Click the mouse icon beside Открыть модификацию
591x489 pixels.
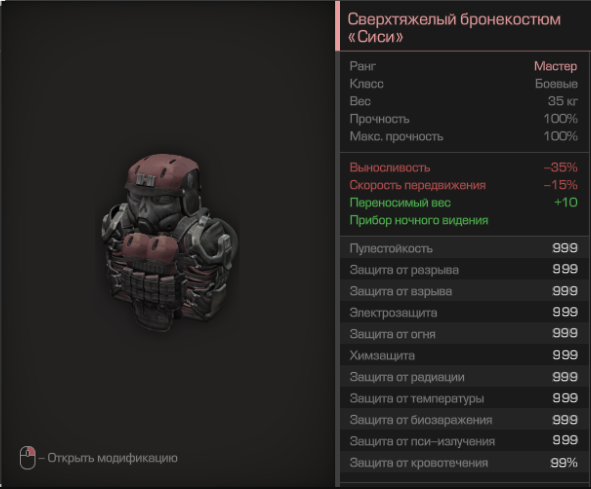[x=28, y=458]
